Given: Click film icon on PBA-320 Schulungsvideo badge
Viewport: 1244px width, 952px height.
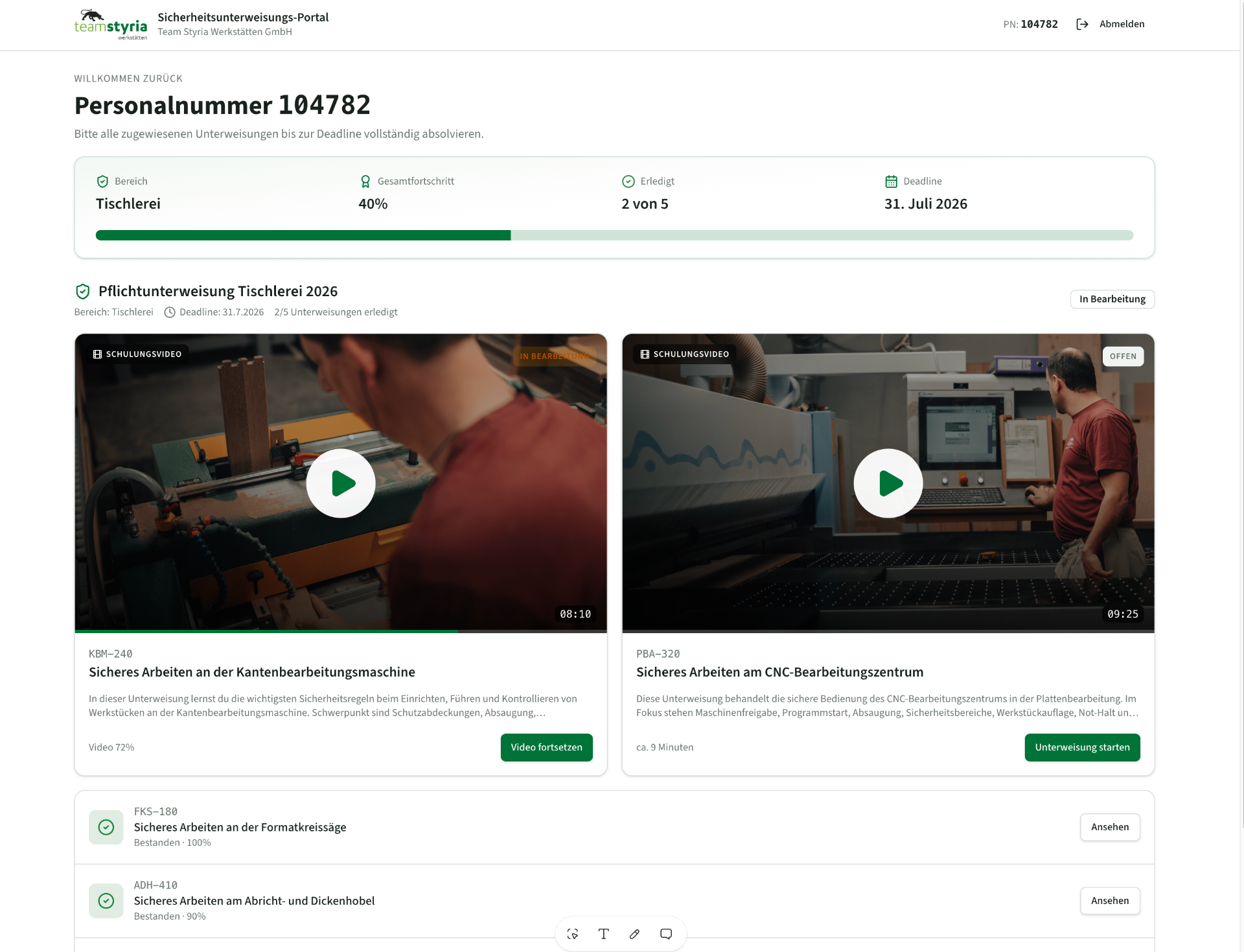Looking at the screenshot, I should pos(645,354).
